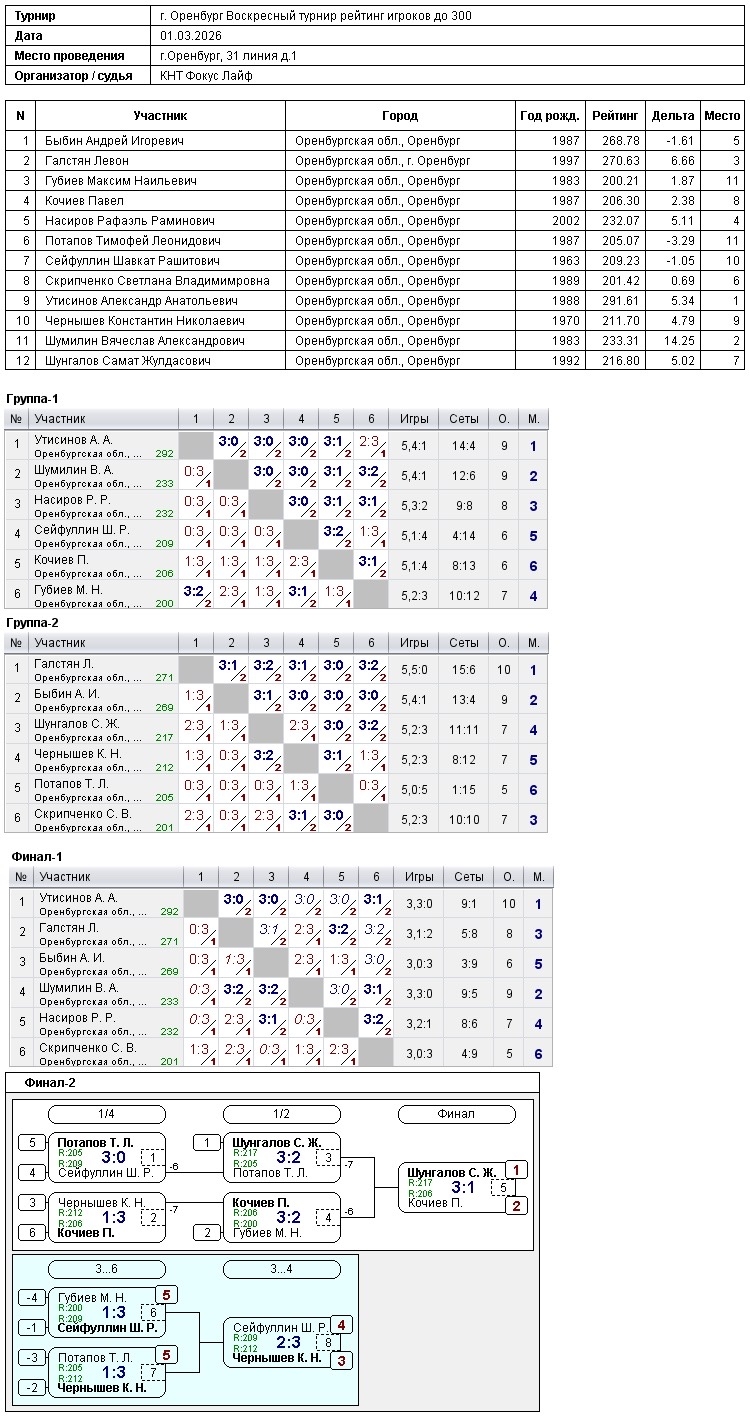
Task: Click the 3:1 score of the bracket final
Action: point(462,1187)
